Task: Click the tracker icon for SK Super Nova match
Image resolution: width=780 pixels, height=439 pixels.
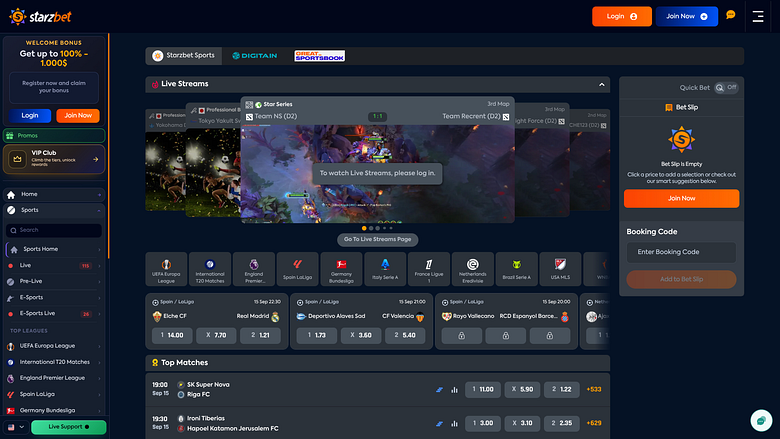Action: click(x=439, y=390)
